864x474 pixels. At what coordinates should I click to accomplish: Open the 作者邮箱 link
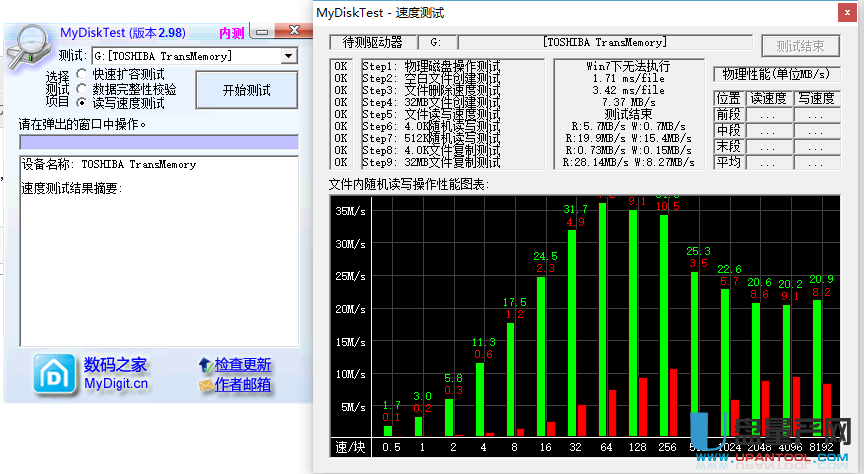pos(243,384)
